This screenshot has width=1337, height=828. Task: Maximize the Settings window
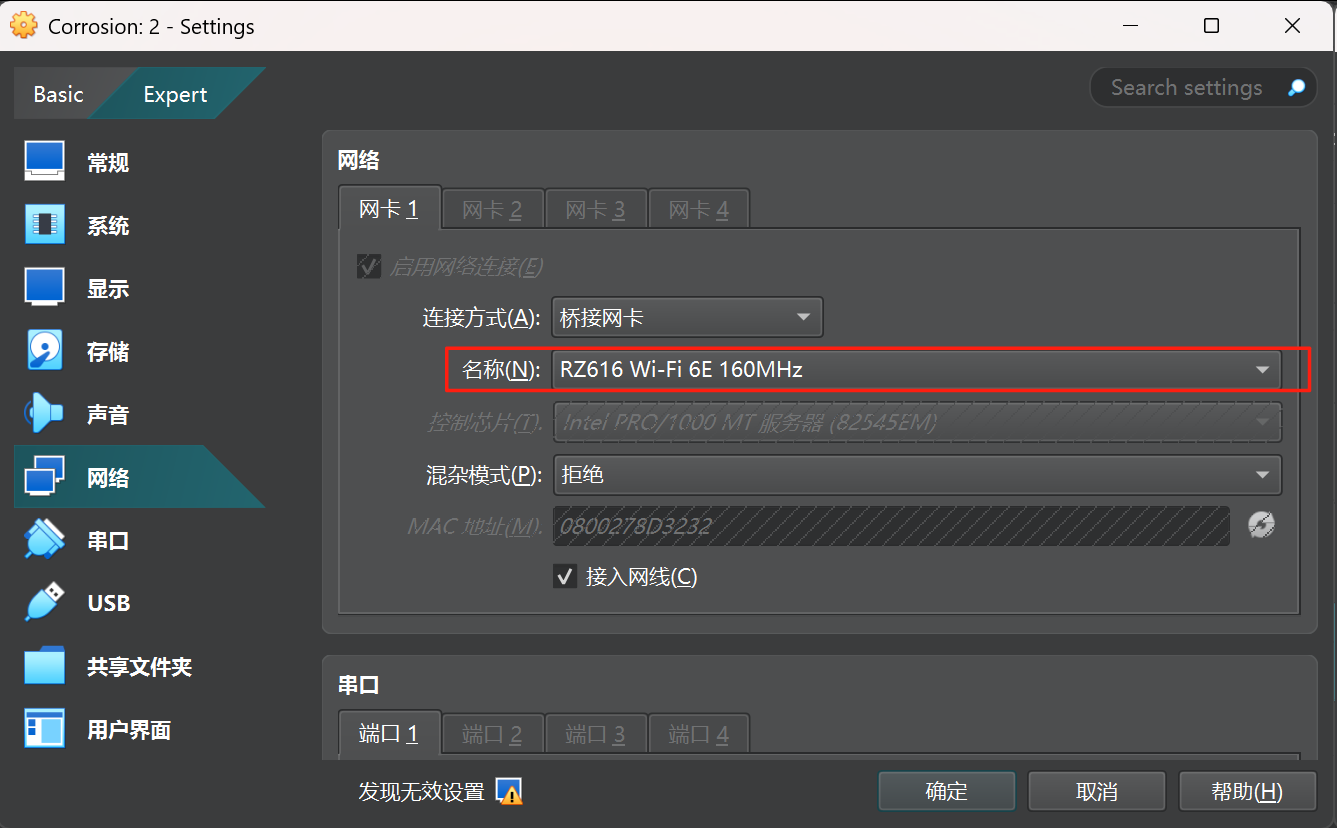[x=1211, y=25]
